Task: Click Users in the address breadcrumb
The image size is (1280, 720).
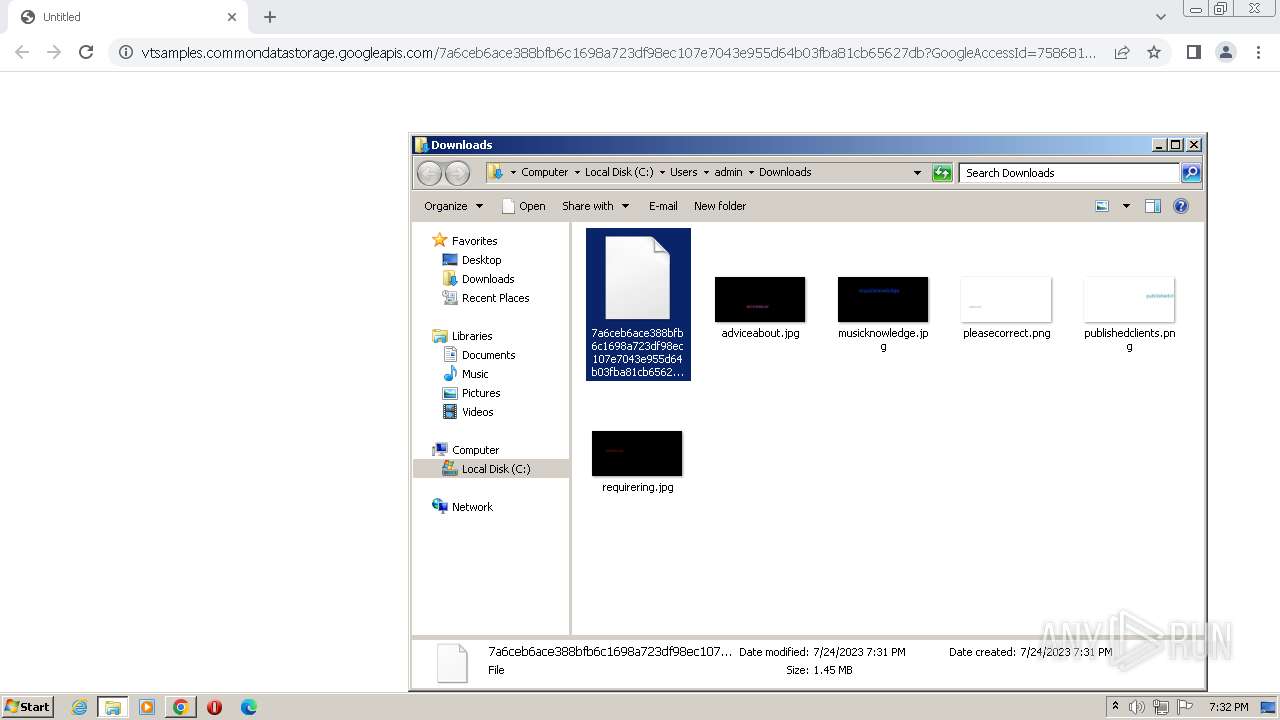Action: [684, 172]
